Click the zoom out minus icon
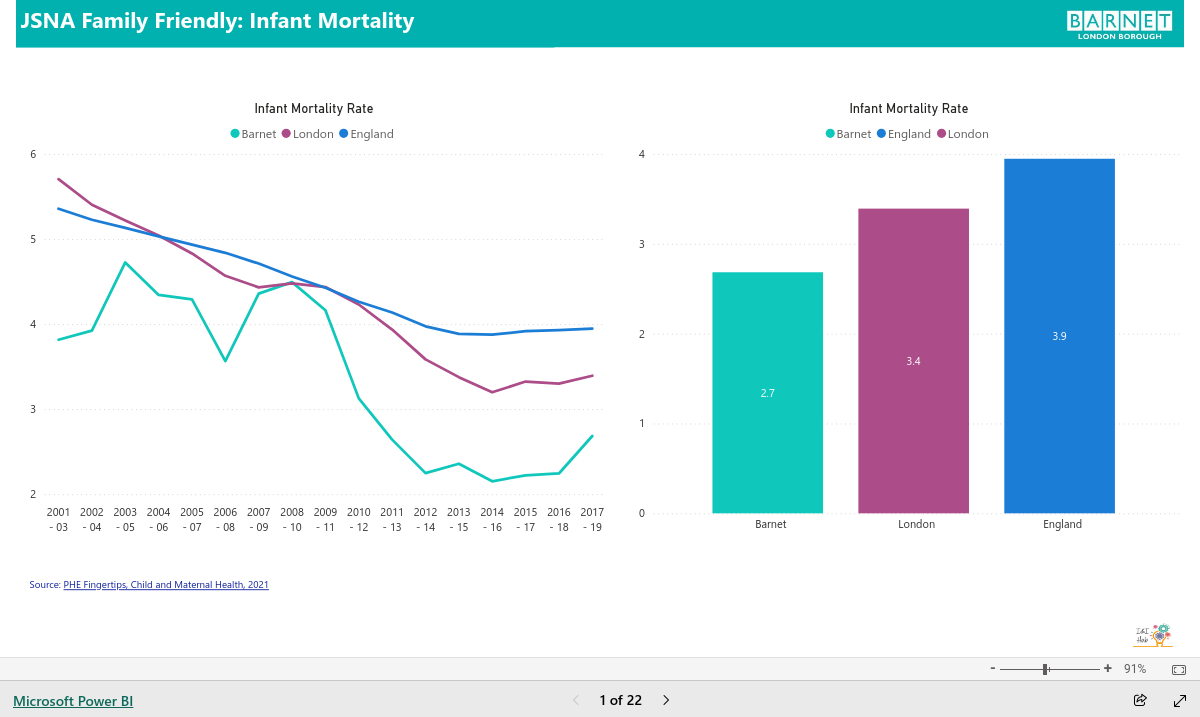Screen dimensions: 1200x717 click(992, 668)
